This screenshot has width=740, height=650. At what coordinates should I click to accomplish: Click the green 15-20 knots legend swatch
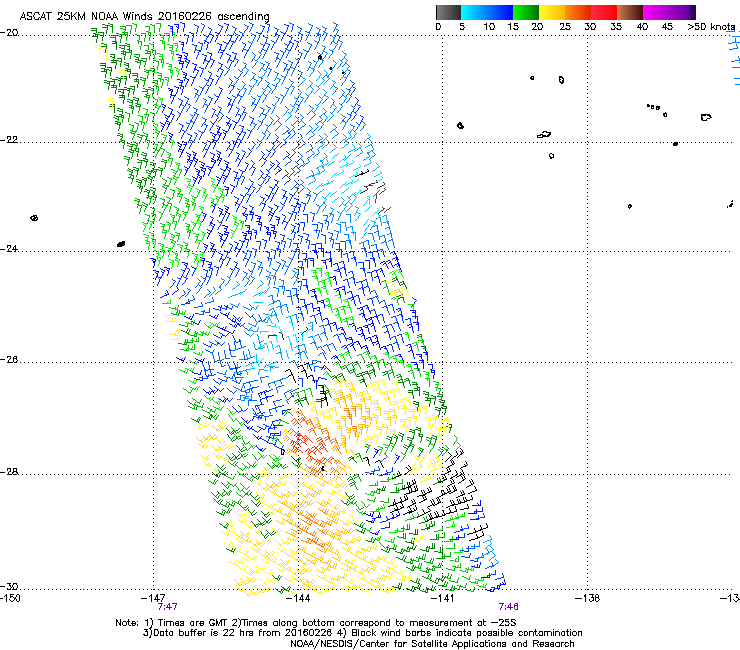[x=526, y=12]
